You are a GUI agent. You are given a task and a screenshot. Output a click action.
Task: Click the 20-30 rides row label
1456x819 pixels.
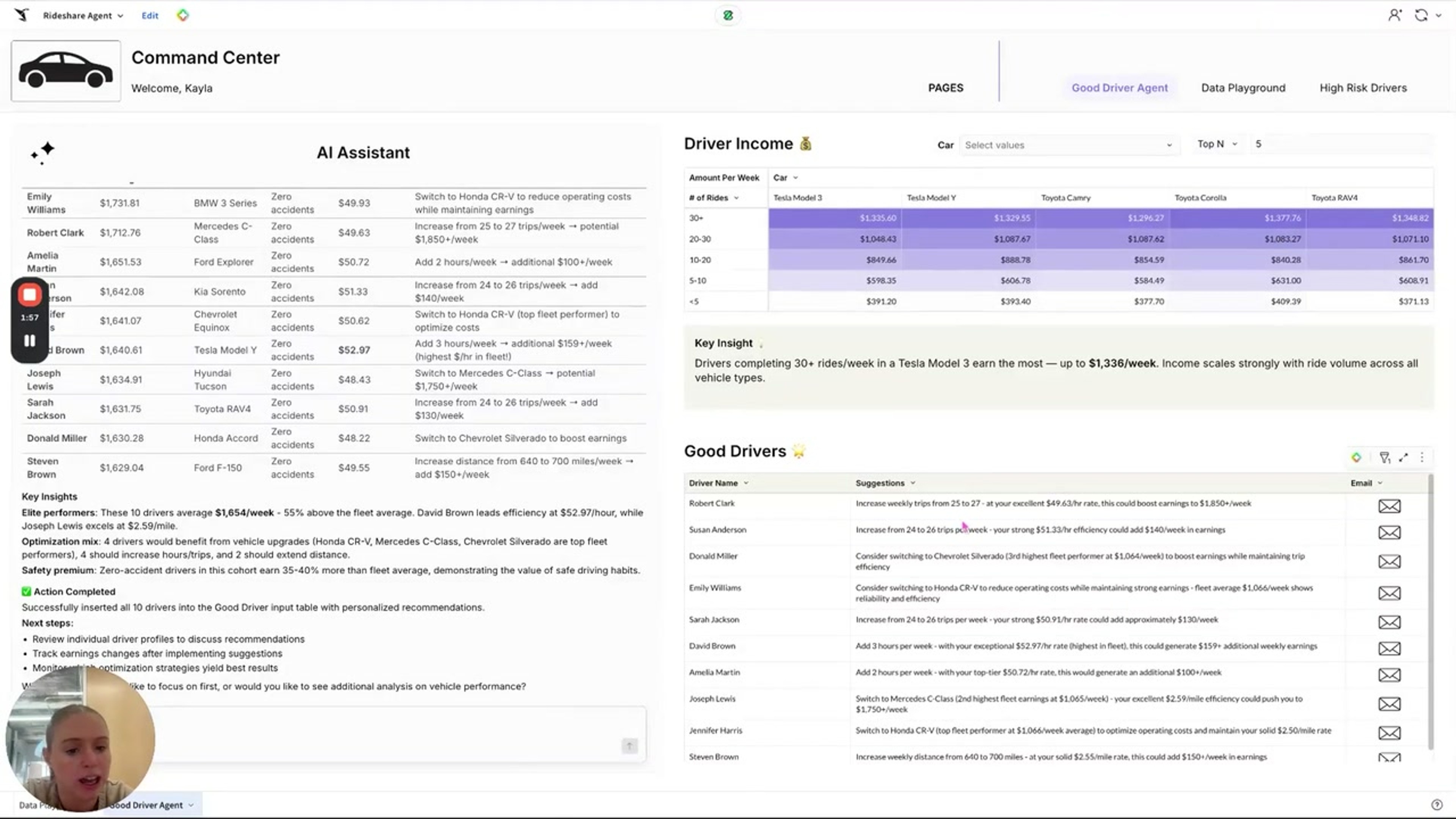click(700, 239)
